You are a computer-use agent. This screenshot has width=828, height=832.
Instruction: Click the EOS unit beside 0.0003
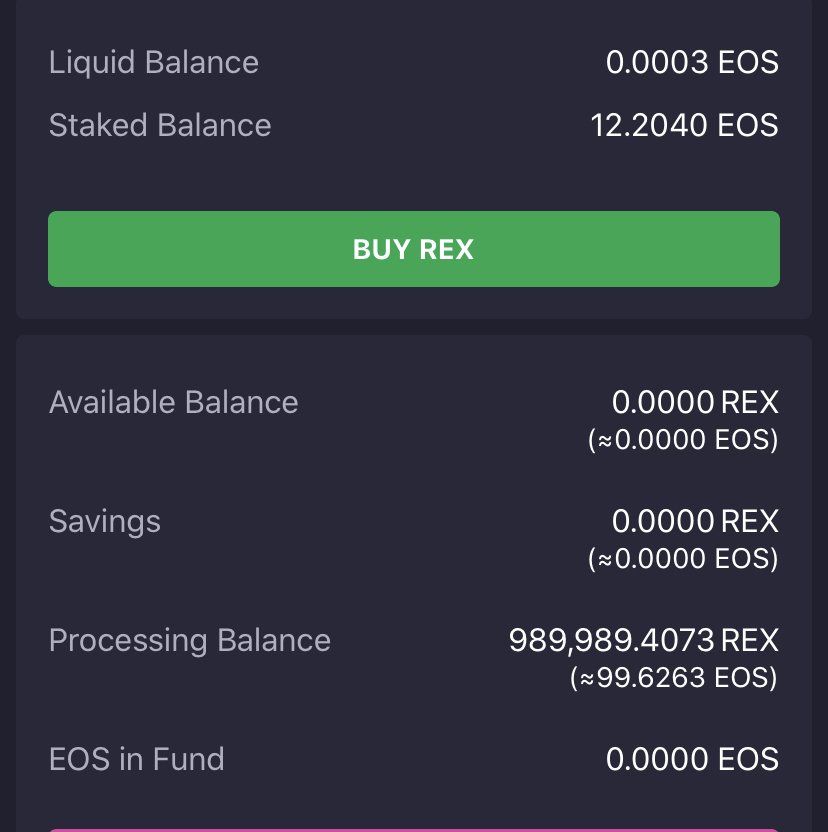tap(748, 62)
